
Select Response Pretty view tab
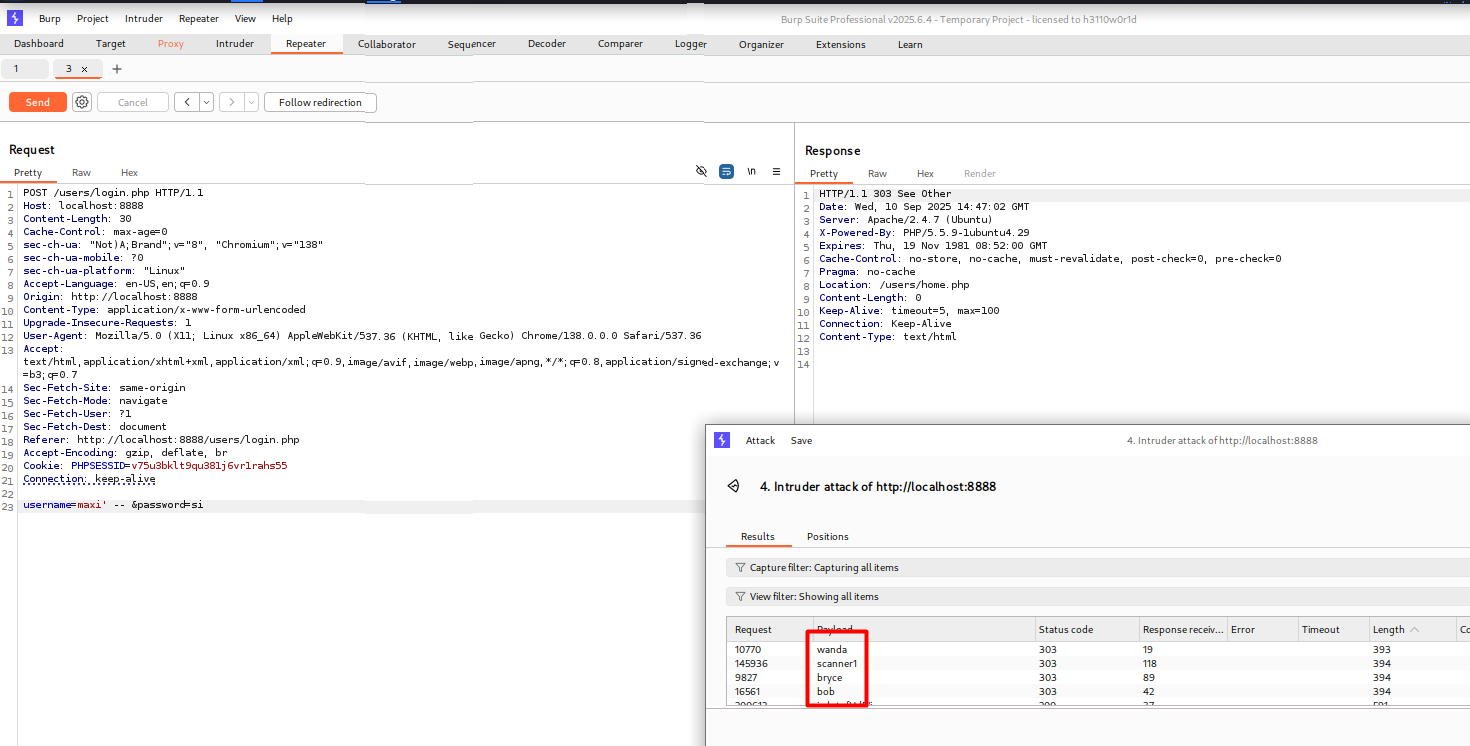(824, 174)
